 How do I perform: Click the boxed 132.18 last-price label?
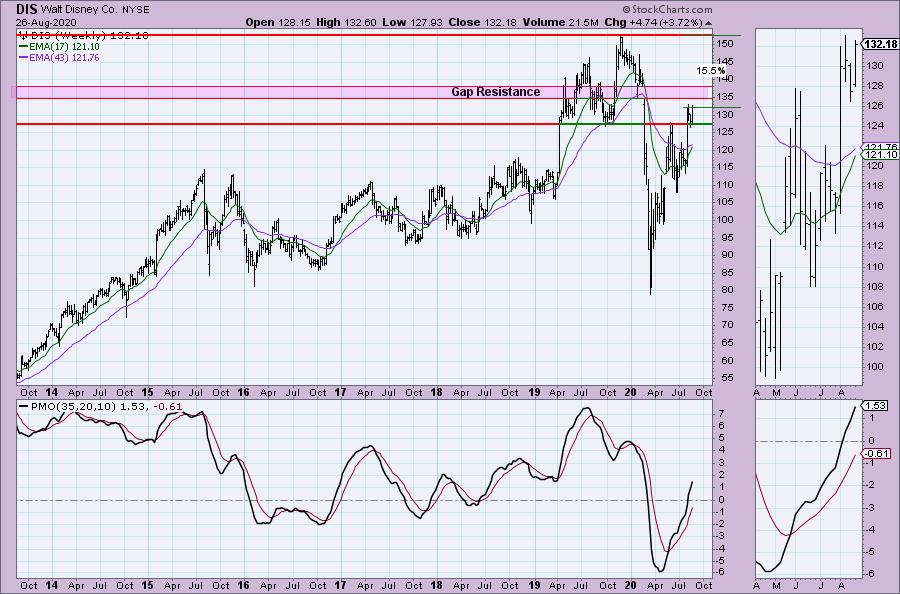pyautogui.click(x=880, y=44)
